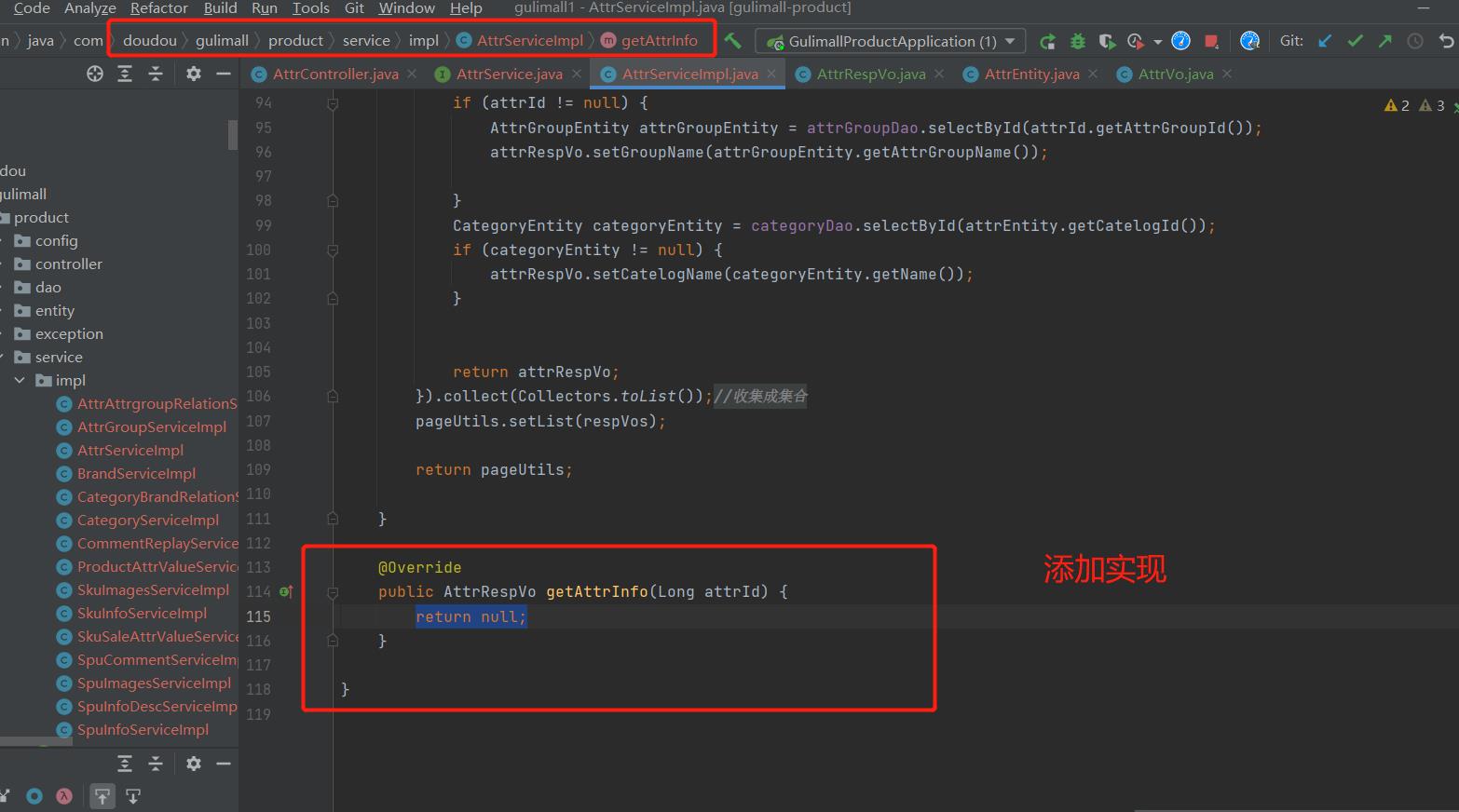Collapse the code fold marker at line 100
The width and height of the screenshot is (1459, 812).
(x=333, y=250)
